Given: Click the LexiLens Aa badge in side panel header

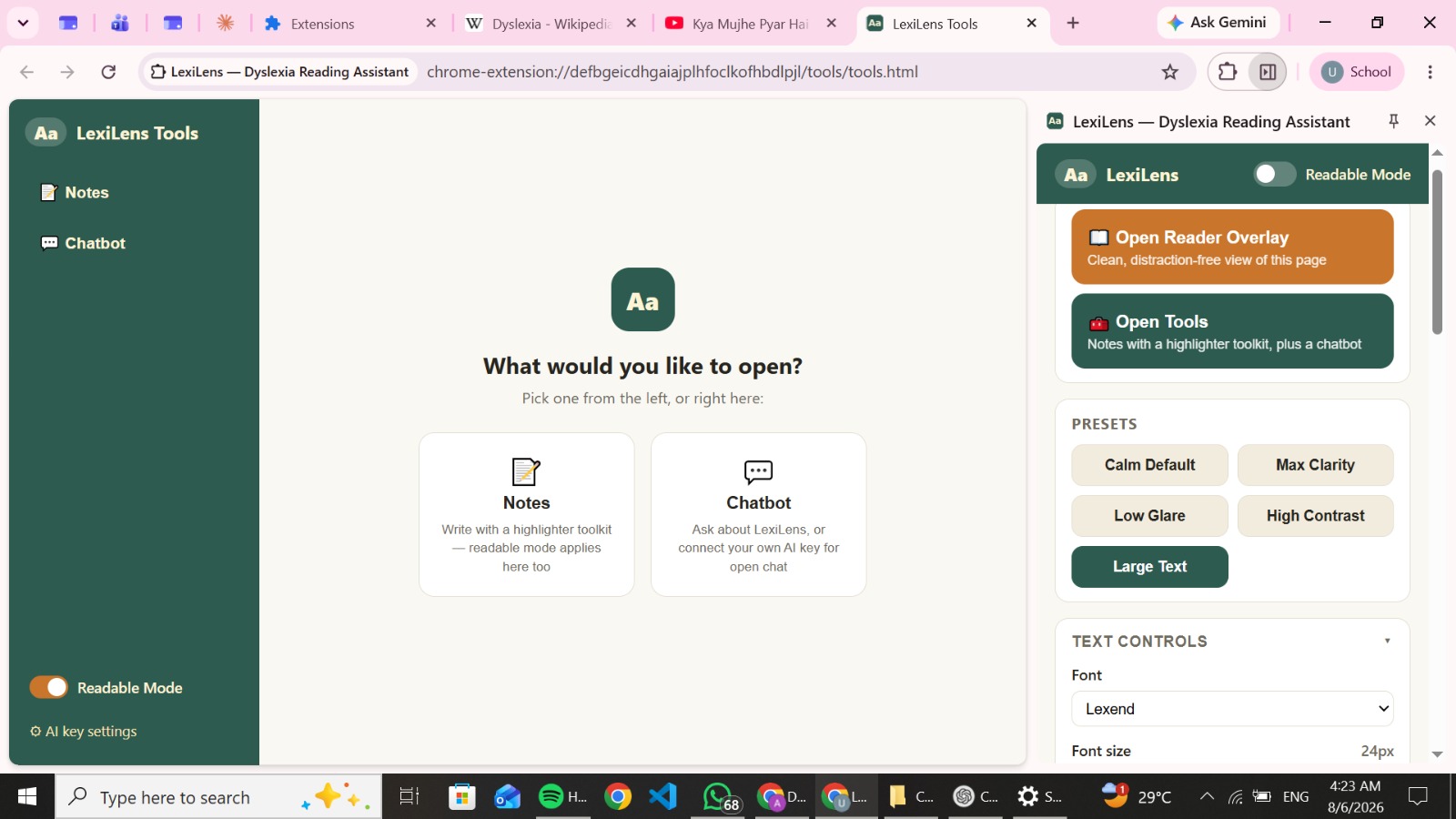Looking at the screenshot, I should (x=1076, y=175).
